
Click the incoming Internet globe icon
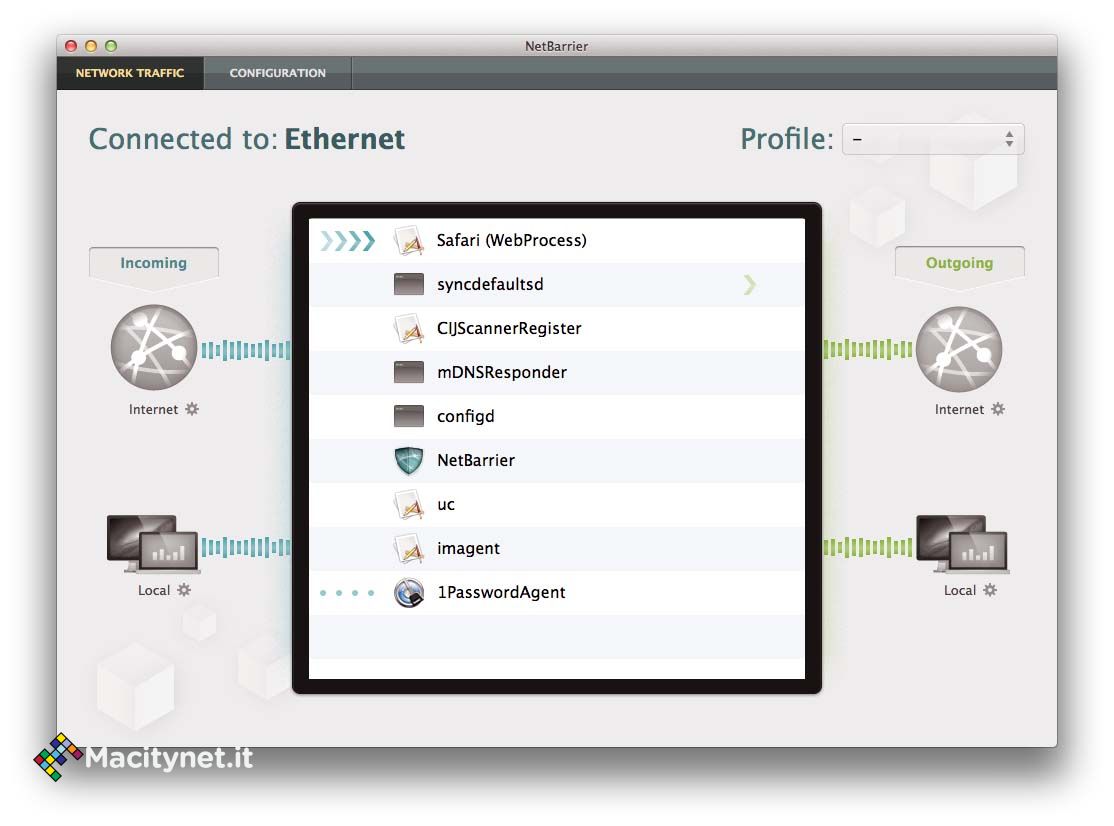pyautogui.click(x=153, y=348)
